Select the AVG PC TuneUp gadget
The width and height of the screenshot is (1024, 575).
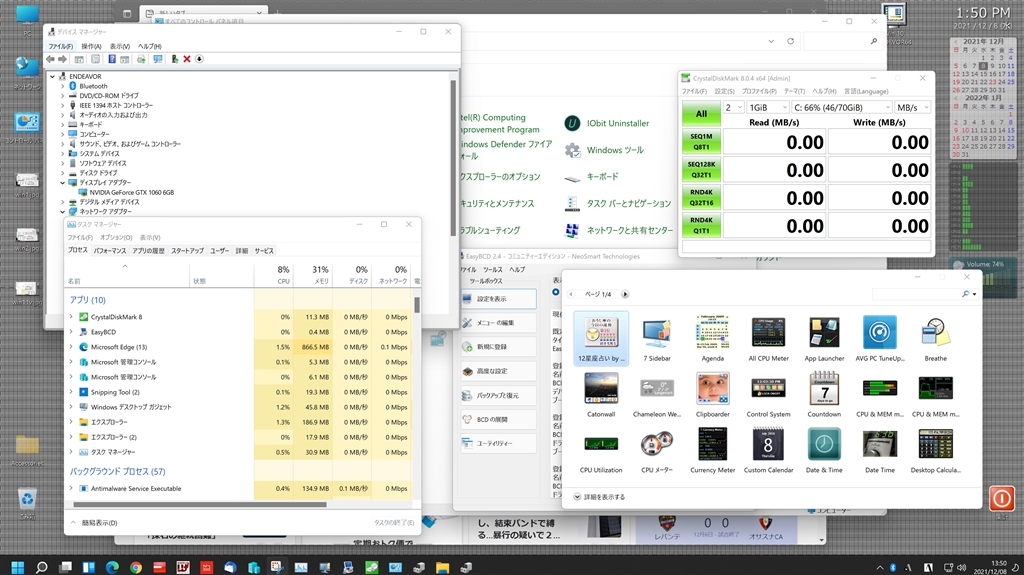880,335
